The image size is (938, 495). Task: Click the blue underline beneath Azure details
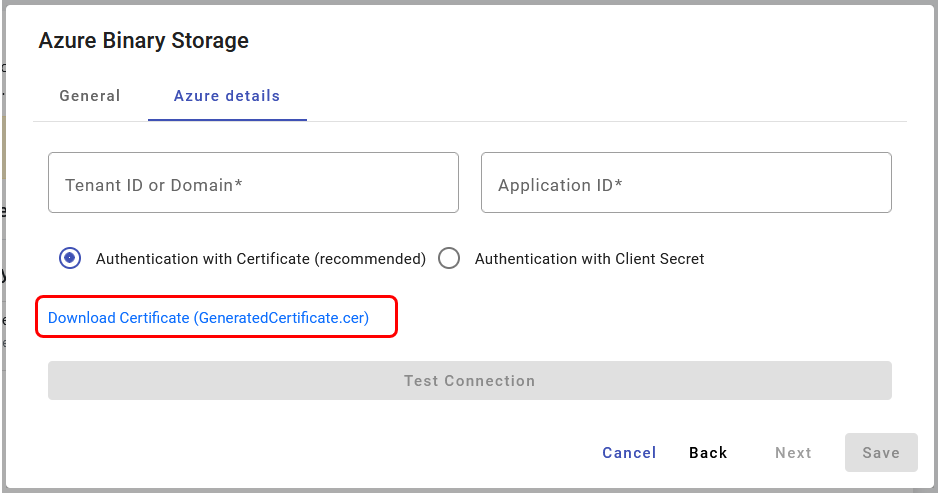pos(227,120)
